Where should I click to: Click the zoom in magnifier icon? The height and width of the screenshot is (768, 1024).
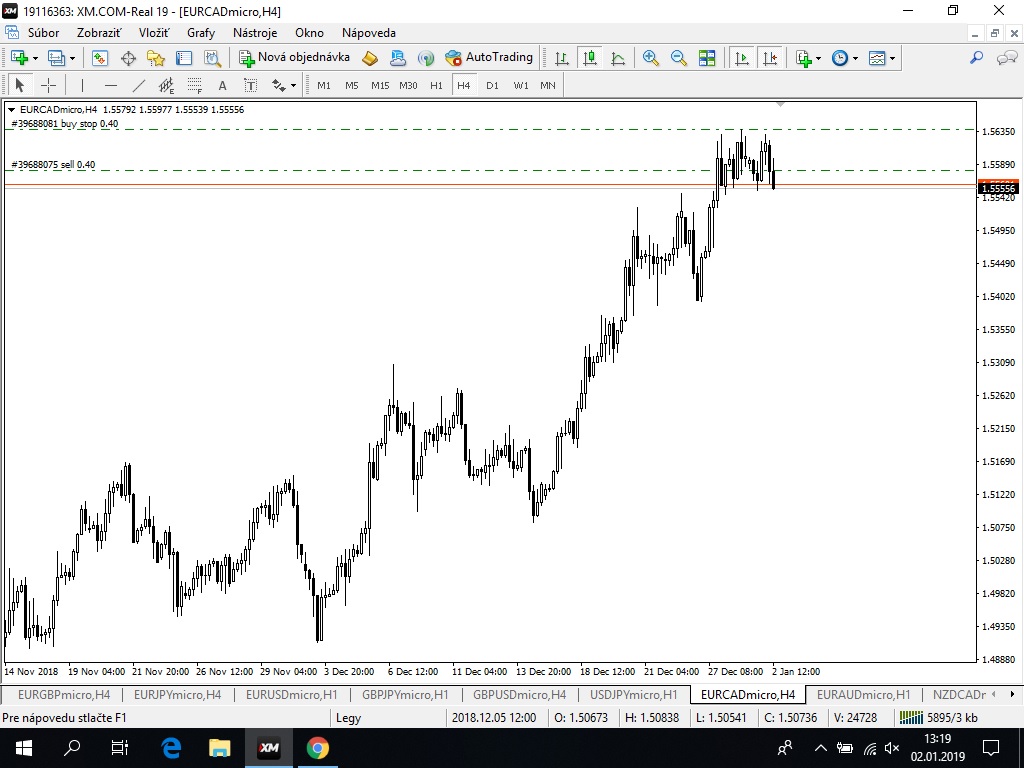pos(651,58)
